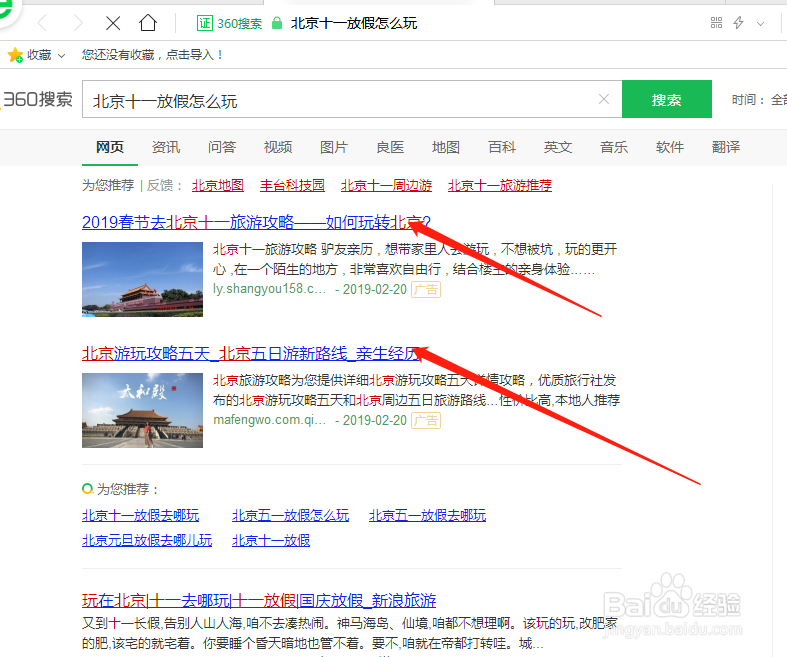The height and width of the screenshot is (657, 787).
Task: Open the 图片 tab
Action: [334, 147]
